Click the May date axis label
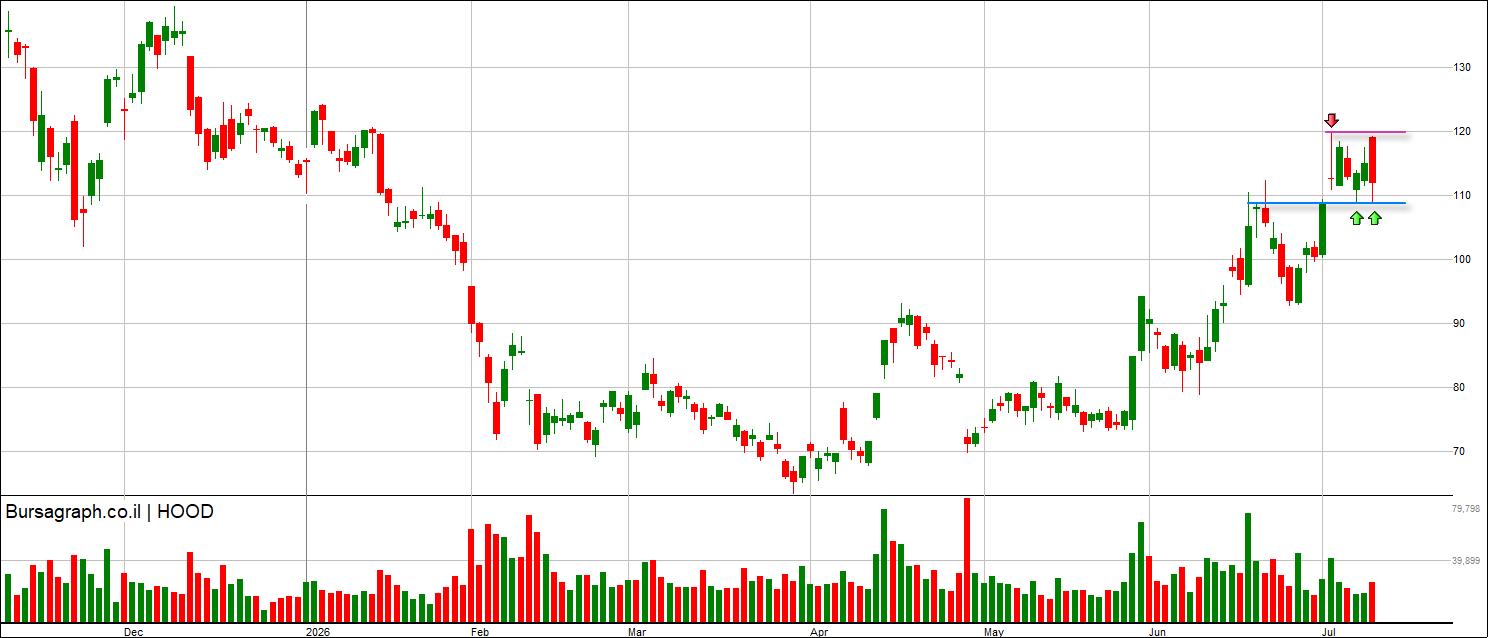 coord(994,632)
